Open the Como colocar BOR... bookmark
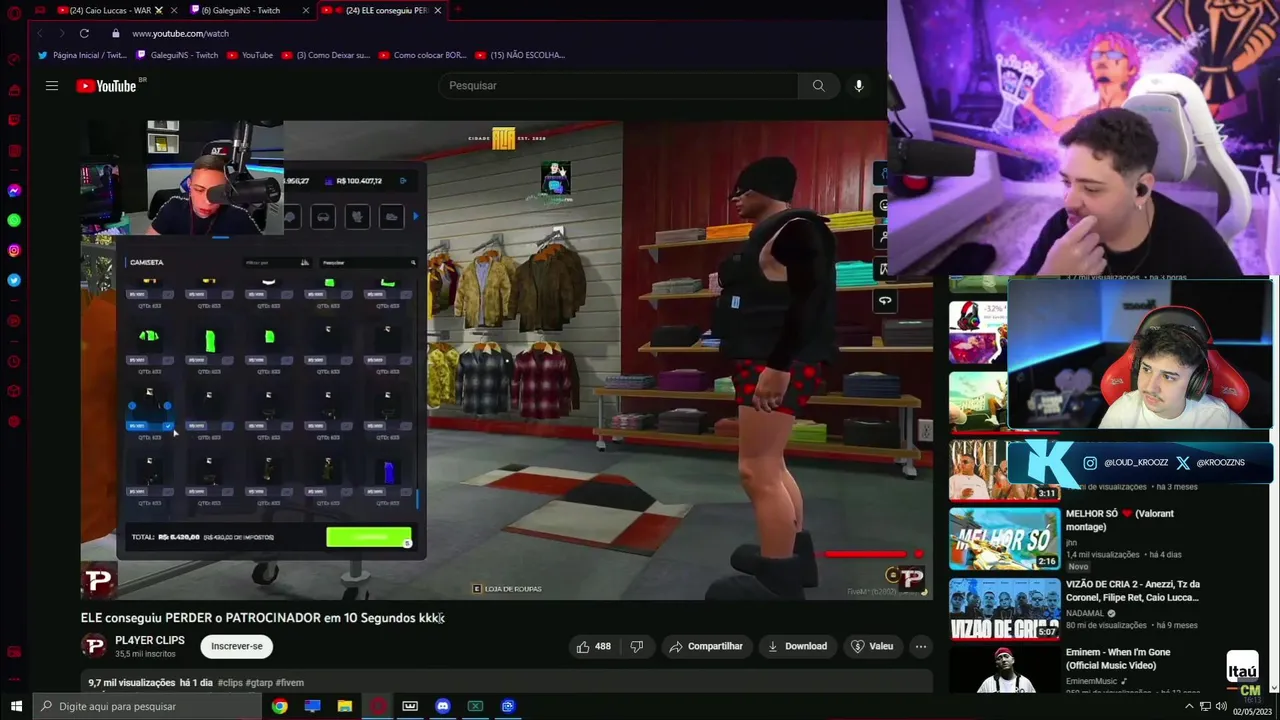 [422, 55]
